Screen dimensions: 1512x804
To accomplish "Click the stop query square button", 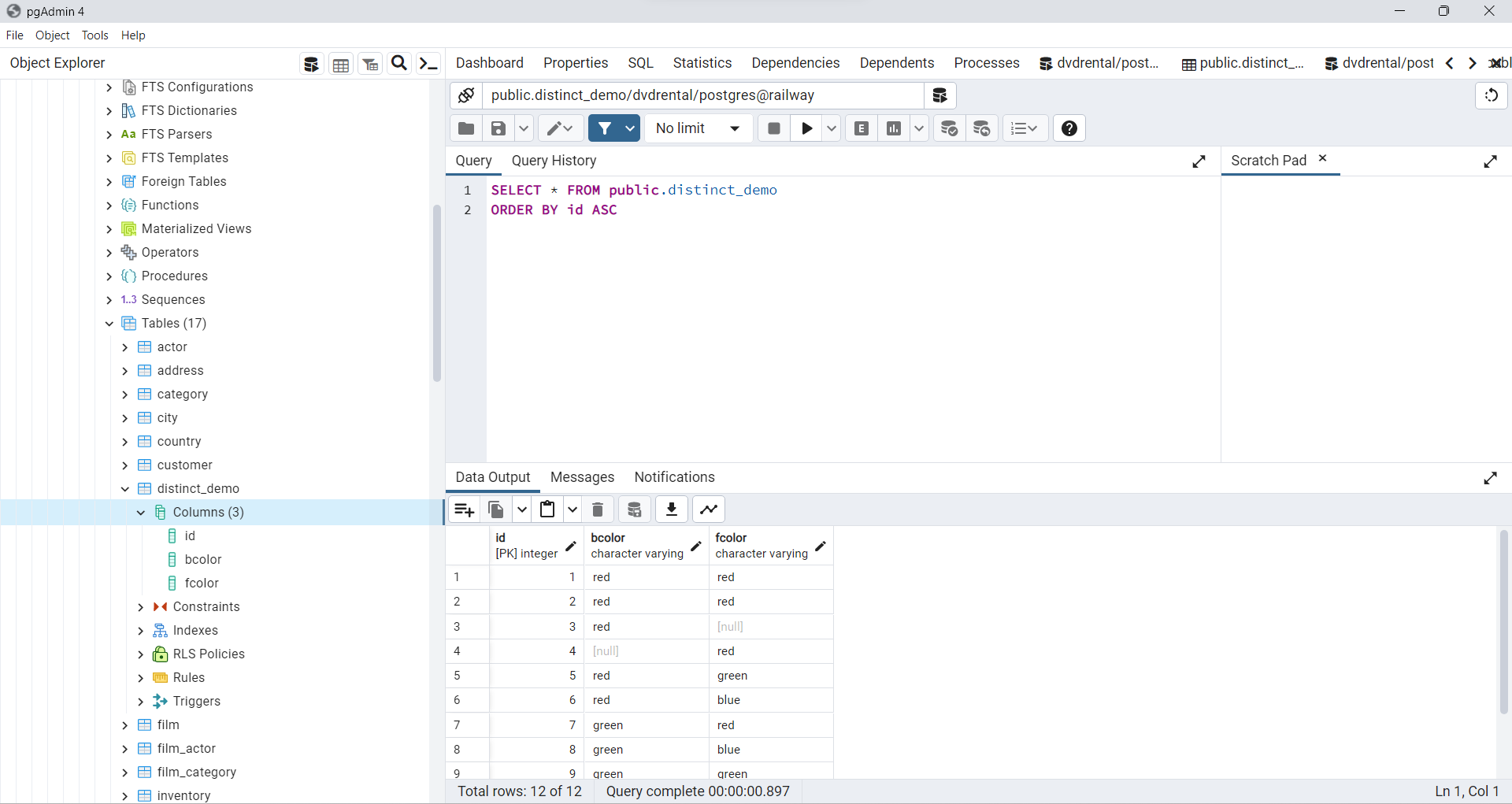I will [x=774, y=128].
